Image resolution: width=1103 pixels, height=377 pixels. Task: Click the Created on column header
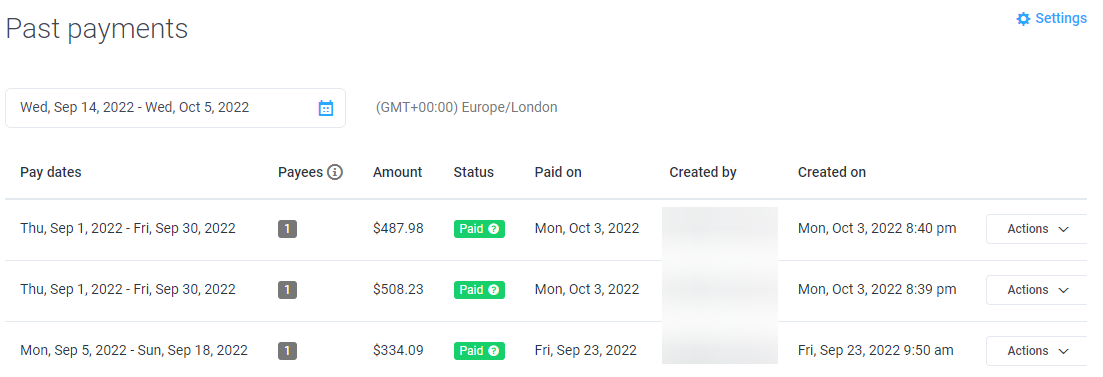point(831,172)
